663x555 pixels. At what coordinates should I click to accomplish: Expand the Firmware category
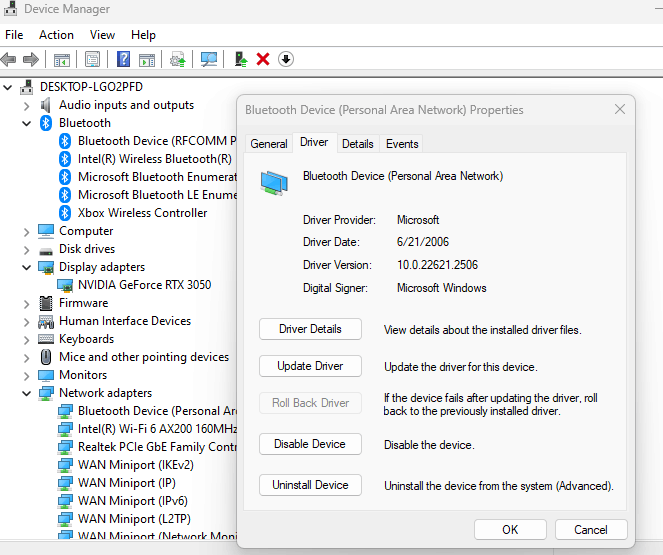point(27,304)
